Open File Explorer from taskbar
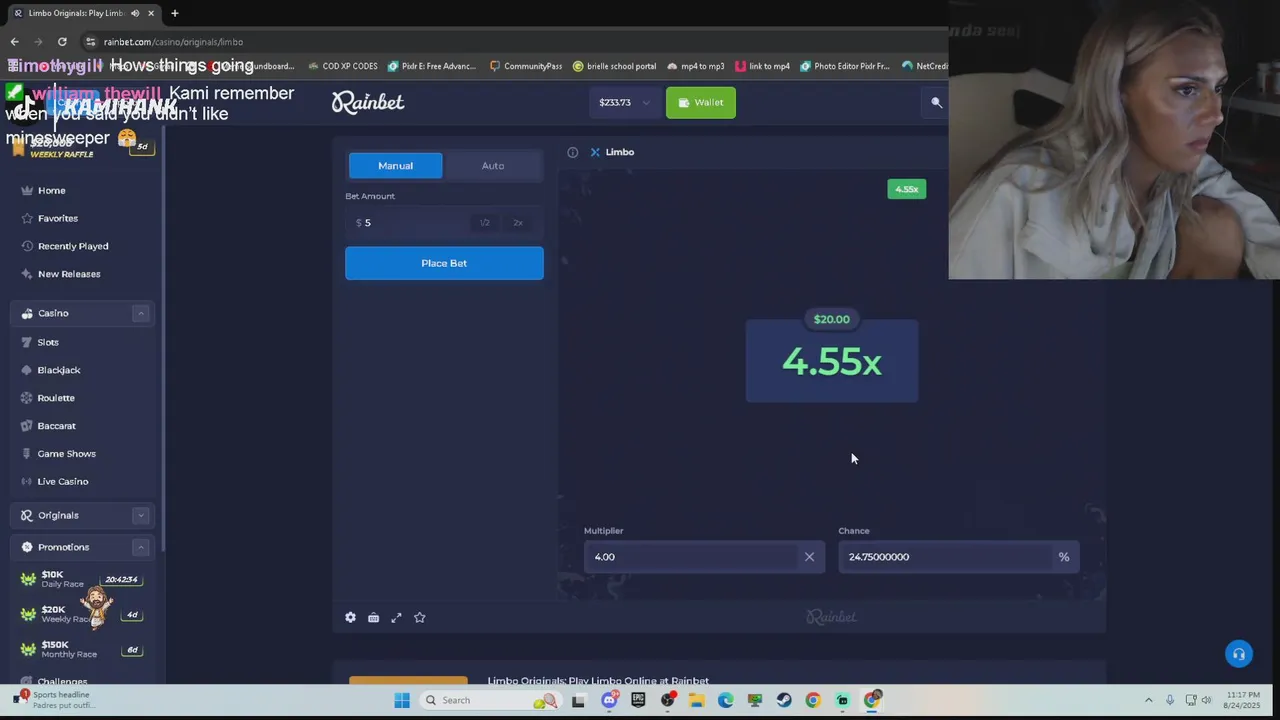The height and width of the screenshot is (720, 1280). click(696, 700)
